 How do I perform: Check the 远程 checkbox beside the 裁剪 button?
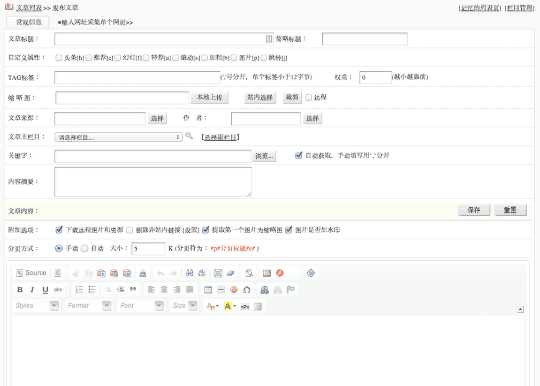(309, 97)
